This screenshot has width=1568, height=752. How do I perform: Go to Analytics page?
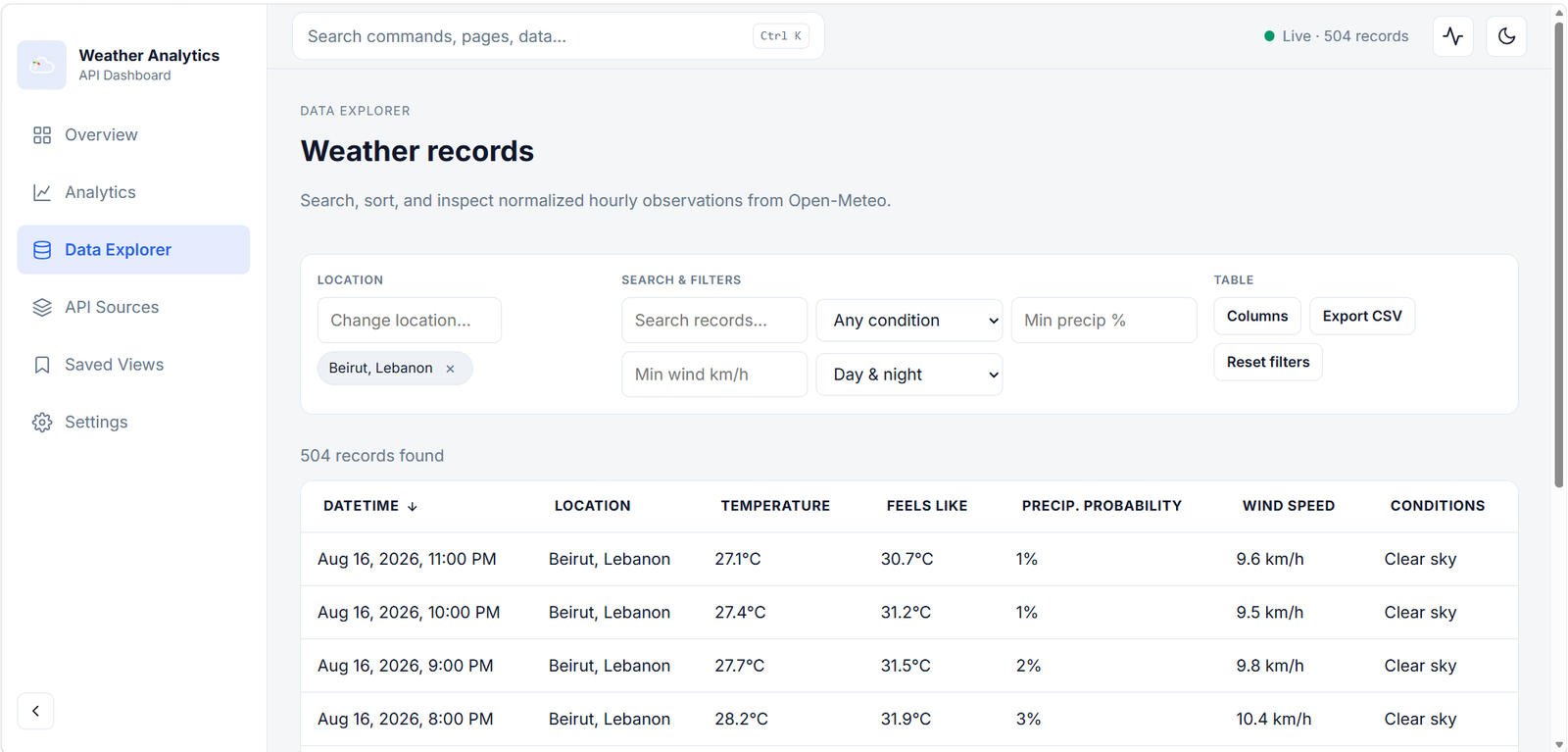click(133, 192)
